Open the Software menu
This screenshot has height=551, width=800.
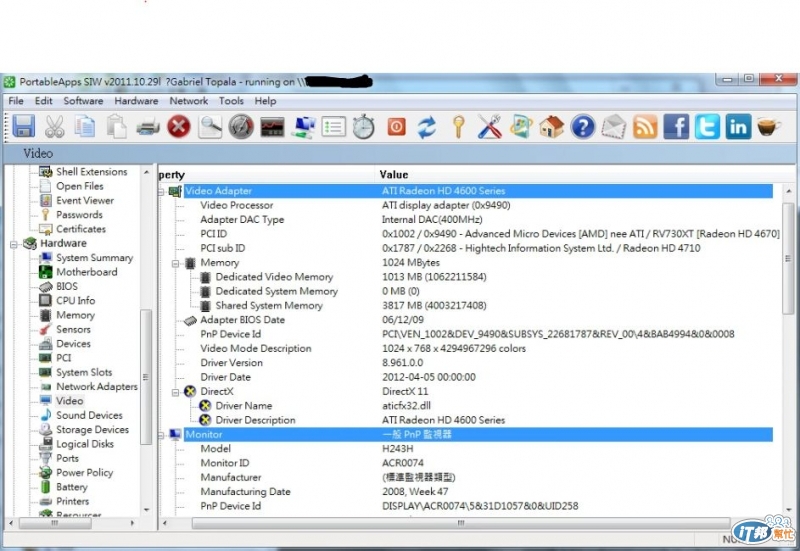click(83, 101)
